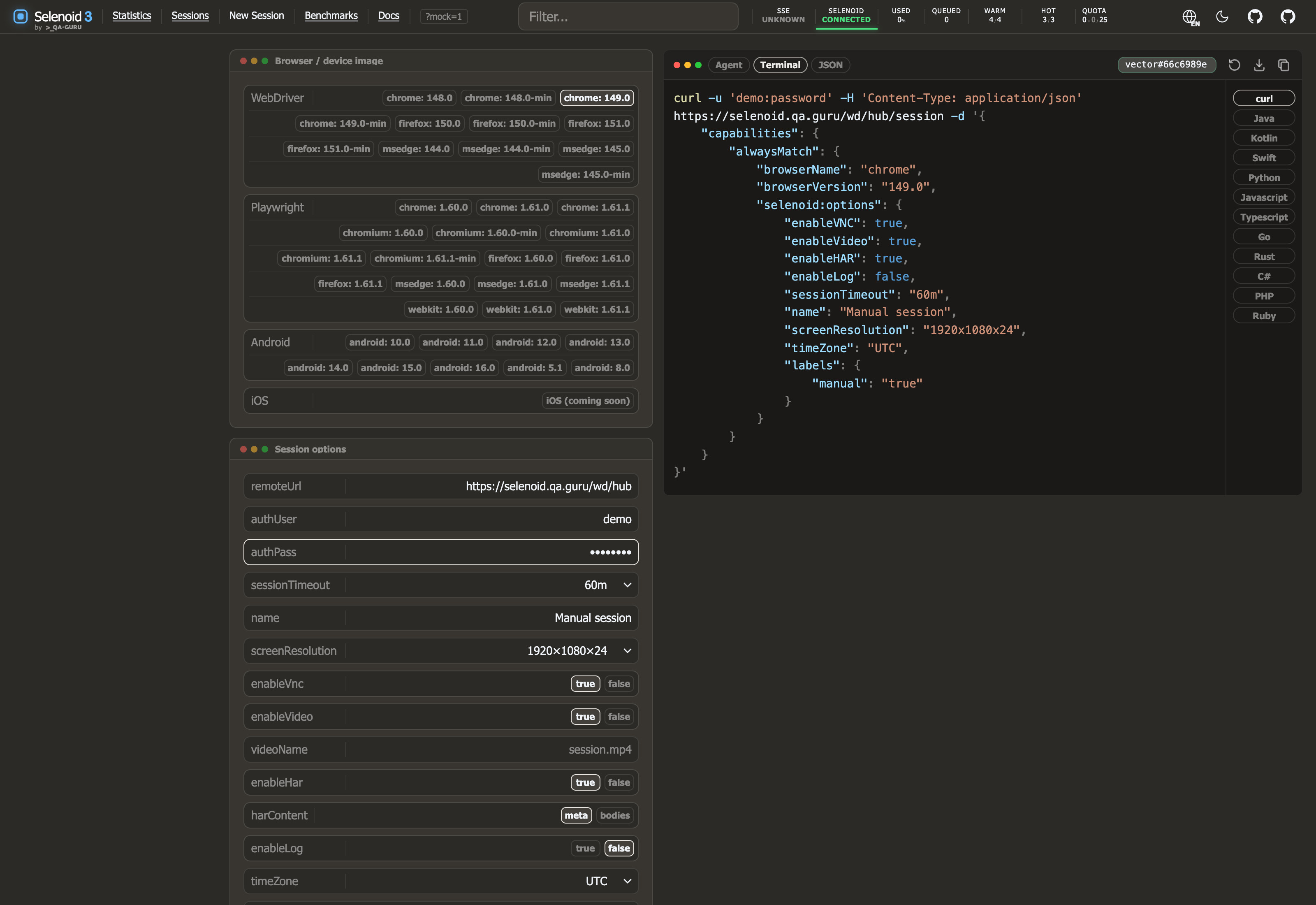
Task: Set enableLog to false
Action: tap(619, 848)
